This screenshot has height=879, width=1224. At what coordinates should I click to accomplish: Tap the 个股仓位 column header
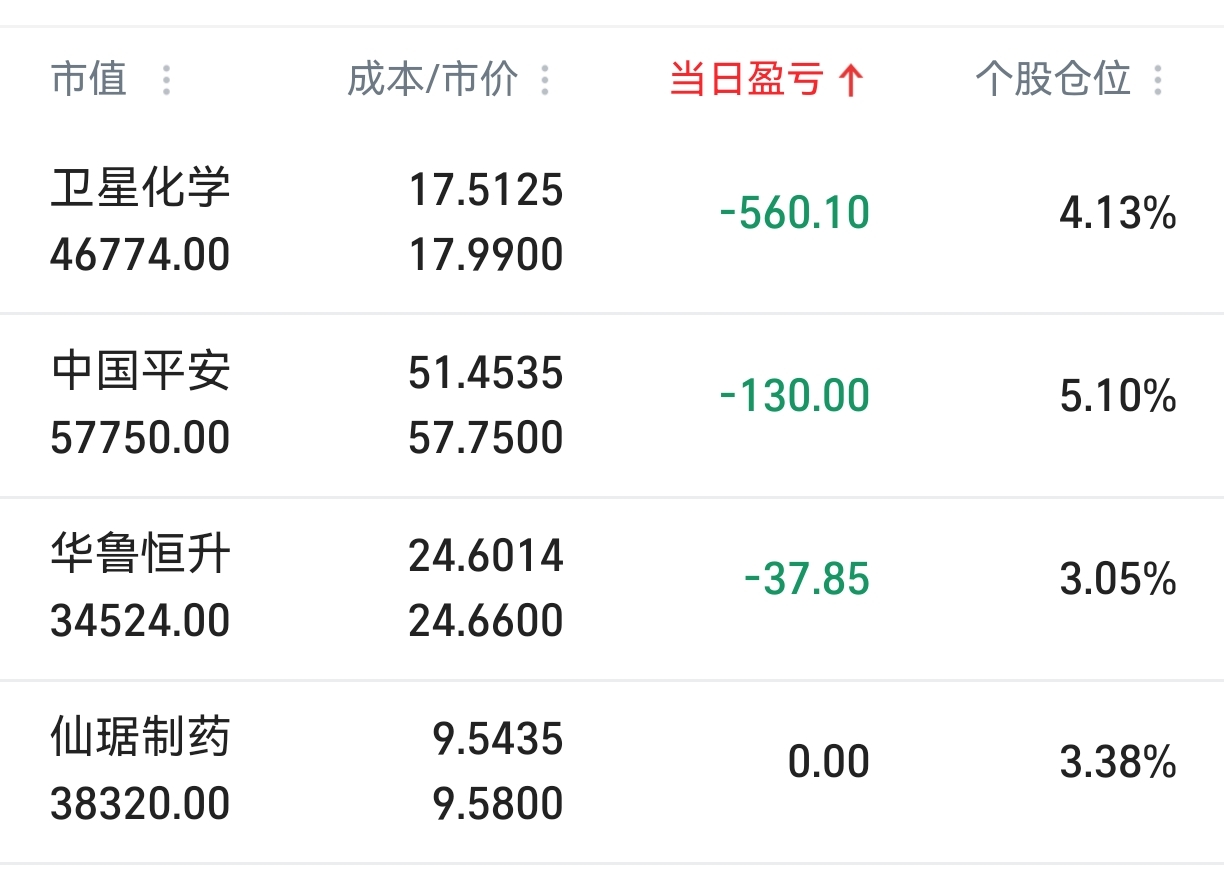tap(1053, 79)
